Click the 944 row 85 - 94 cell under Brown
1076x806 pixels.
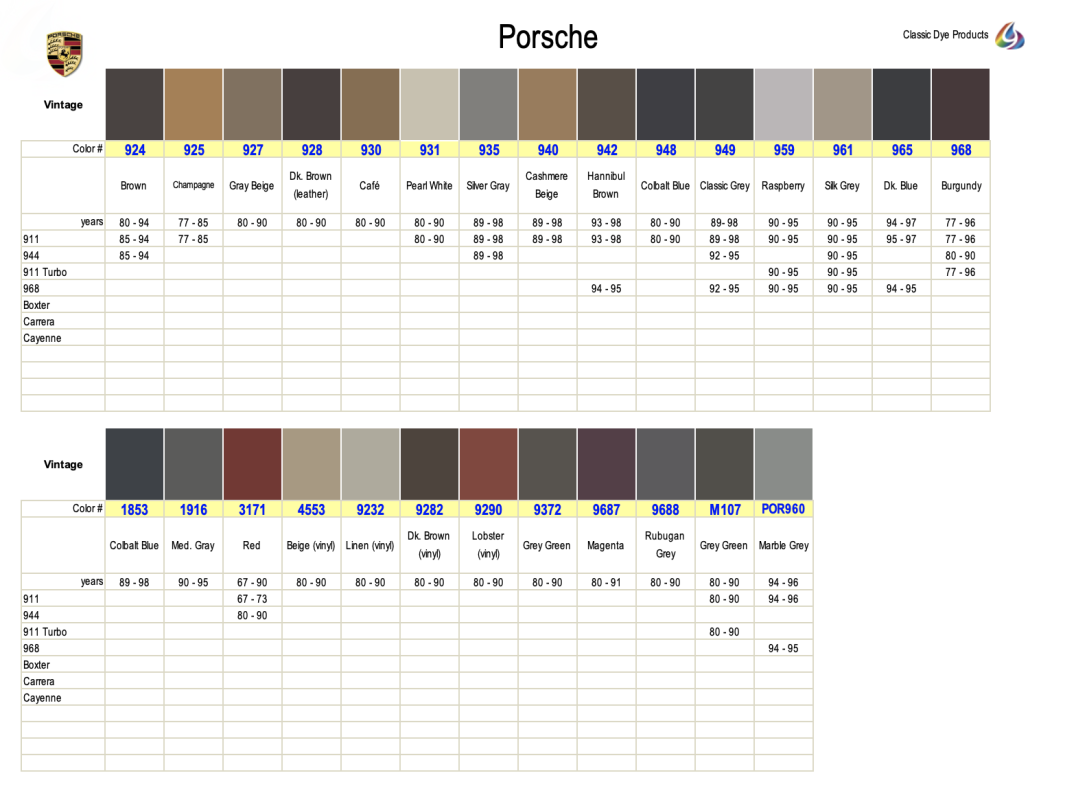pyautogui.click(x=134, y=256)
